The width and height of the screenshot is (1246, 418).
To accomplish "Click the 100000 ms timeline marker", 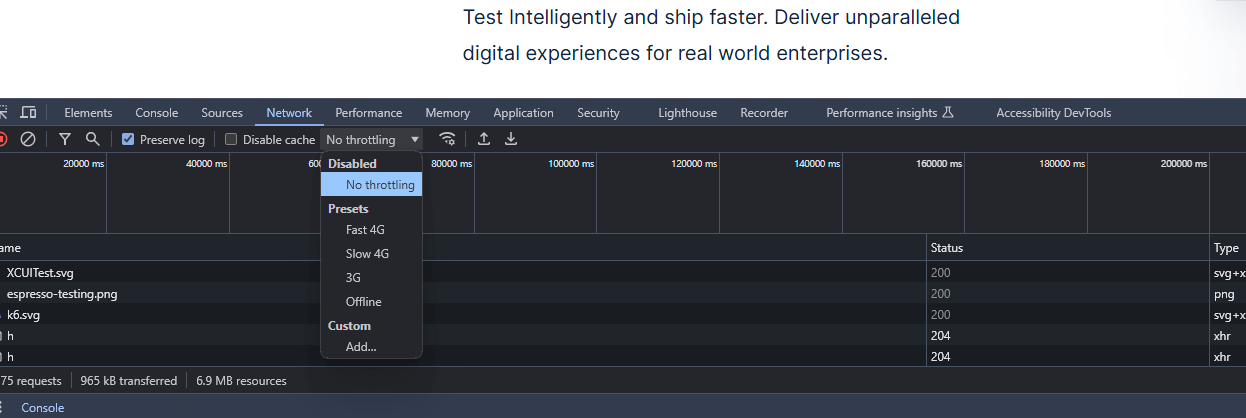I will pyautogui.click(x=572, y=164).
